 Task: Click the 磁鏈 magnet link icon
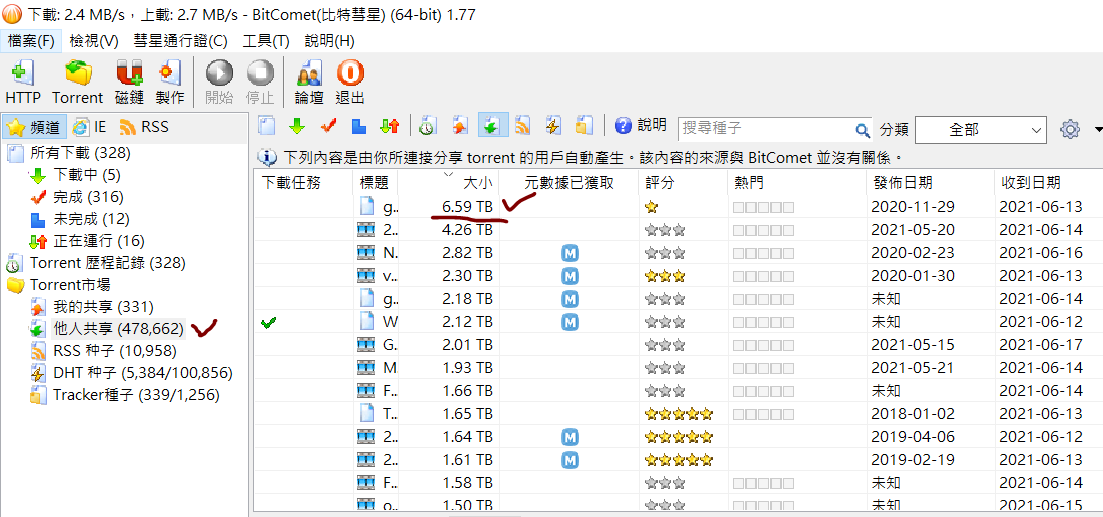click(129, 81)
